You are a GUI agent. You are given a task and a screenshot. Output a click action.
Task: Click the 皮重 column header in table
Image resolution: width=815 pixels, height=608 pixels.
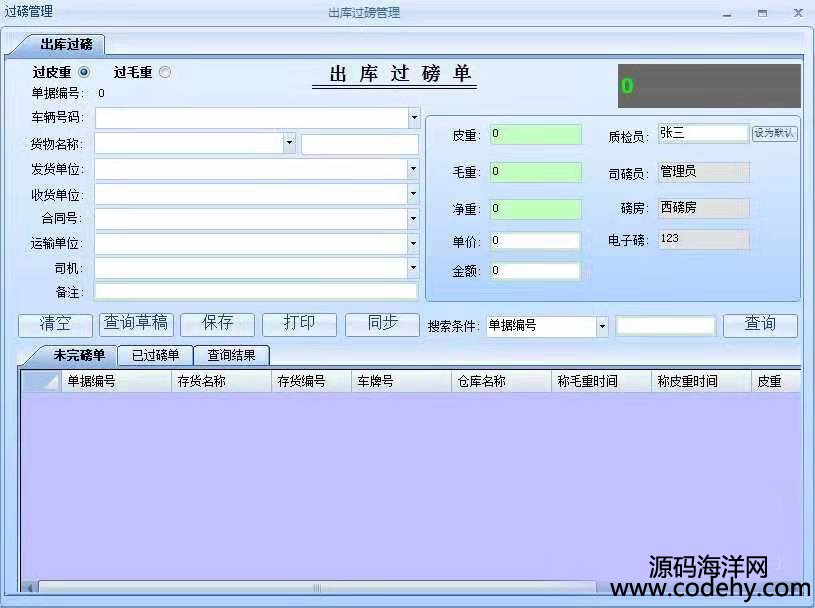click(775, 381)
